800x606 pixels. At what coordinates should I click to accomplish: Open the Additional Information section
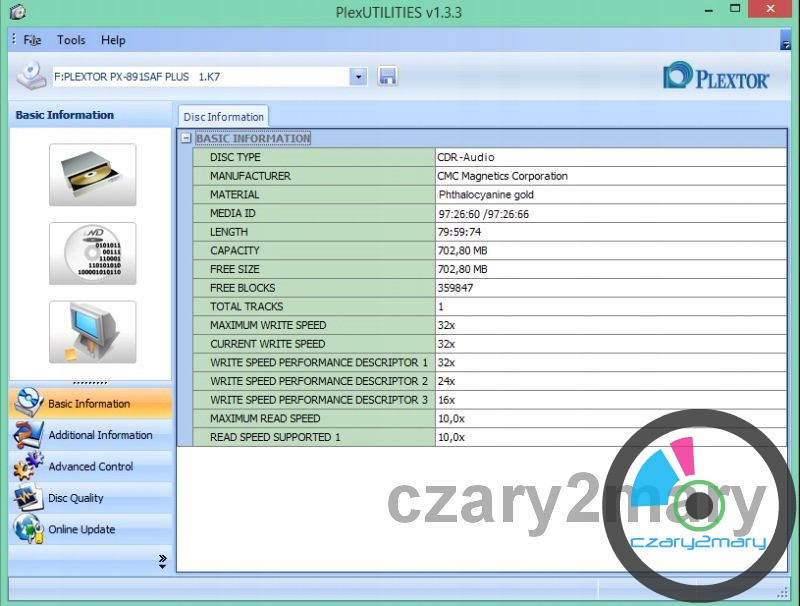click(x=100, y=435)
